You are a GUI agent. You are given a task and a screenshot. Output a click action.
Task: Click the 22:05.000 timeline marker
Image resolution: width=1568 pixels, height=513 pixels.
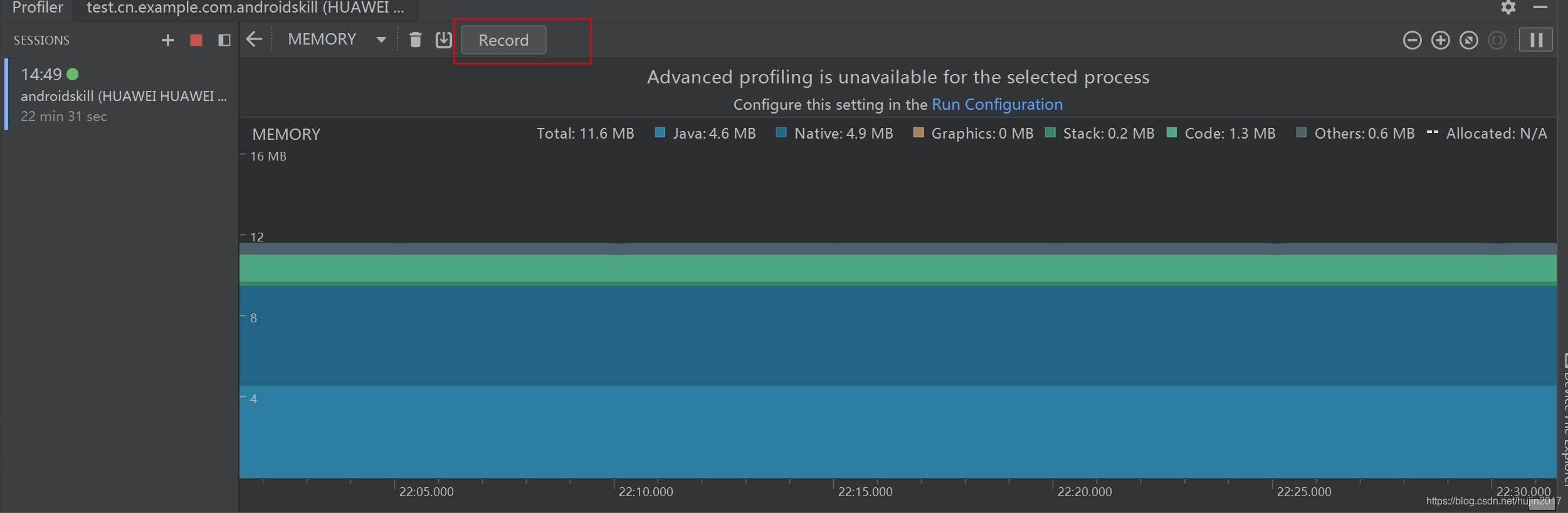point(426,492)
